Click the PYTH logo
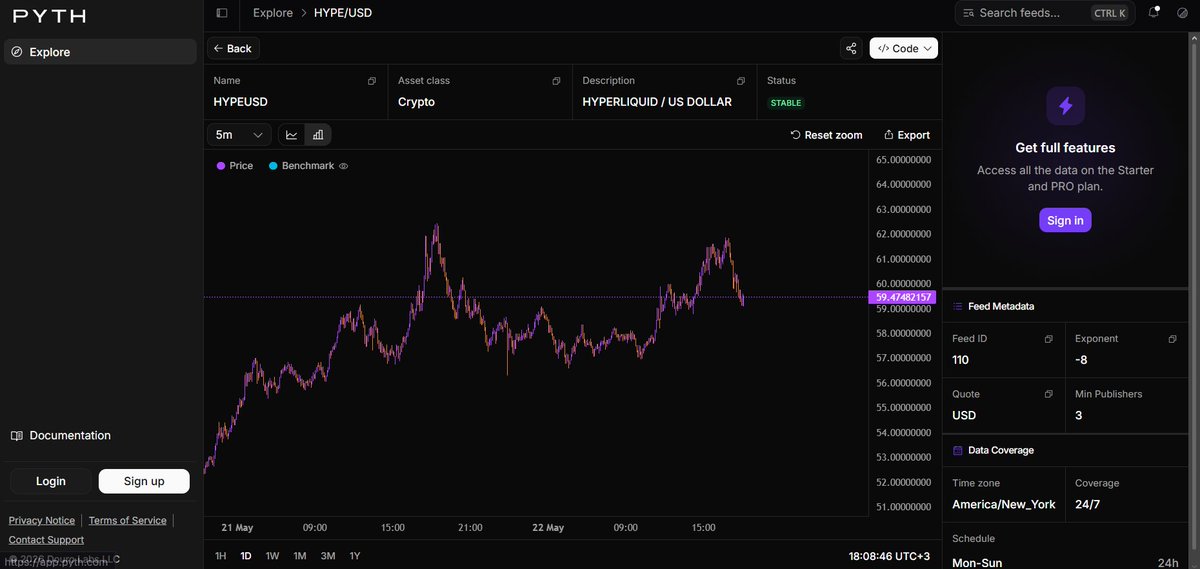This screenshot has width=1200, height=569. (48, 15)
